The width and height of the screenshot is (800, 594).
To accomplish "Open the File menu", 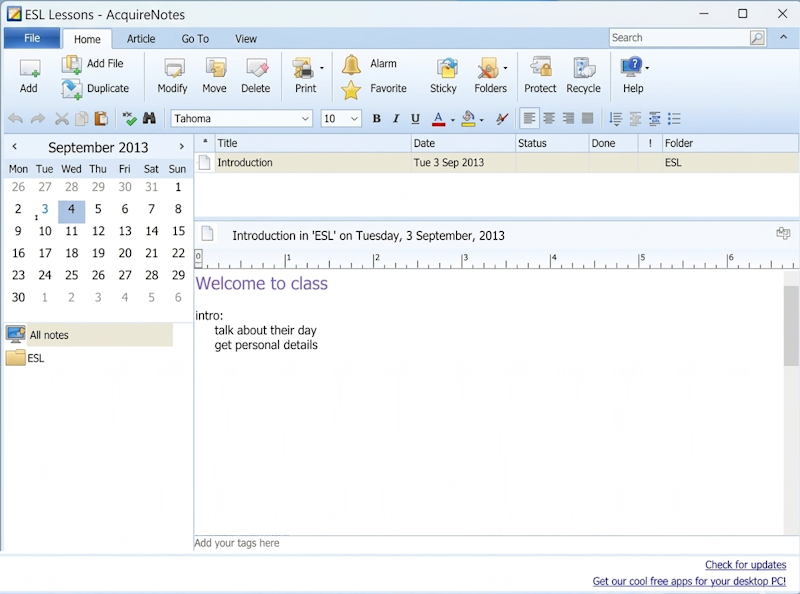I will [x=32, y=38].
